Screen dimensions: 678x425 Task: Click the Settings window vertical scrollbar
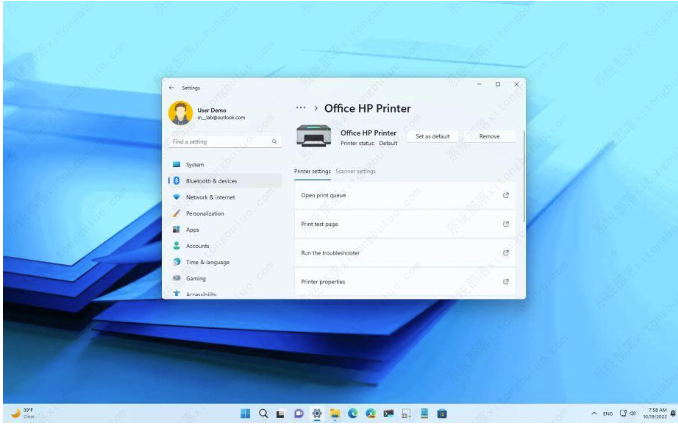[x=524, y=176]
